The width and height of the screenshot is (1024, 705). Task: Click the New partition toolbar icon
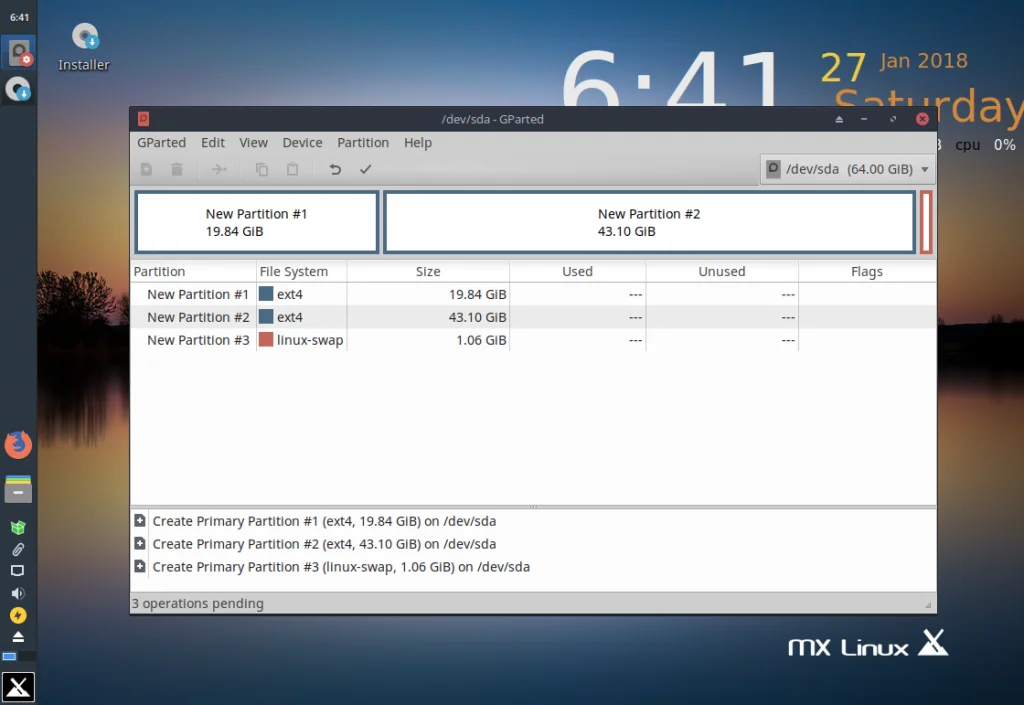click(146, 170)
